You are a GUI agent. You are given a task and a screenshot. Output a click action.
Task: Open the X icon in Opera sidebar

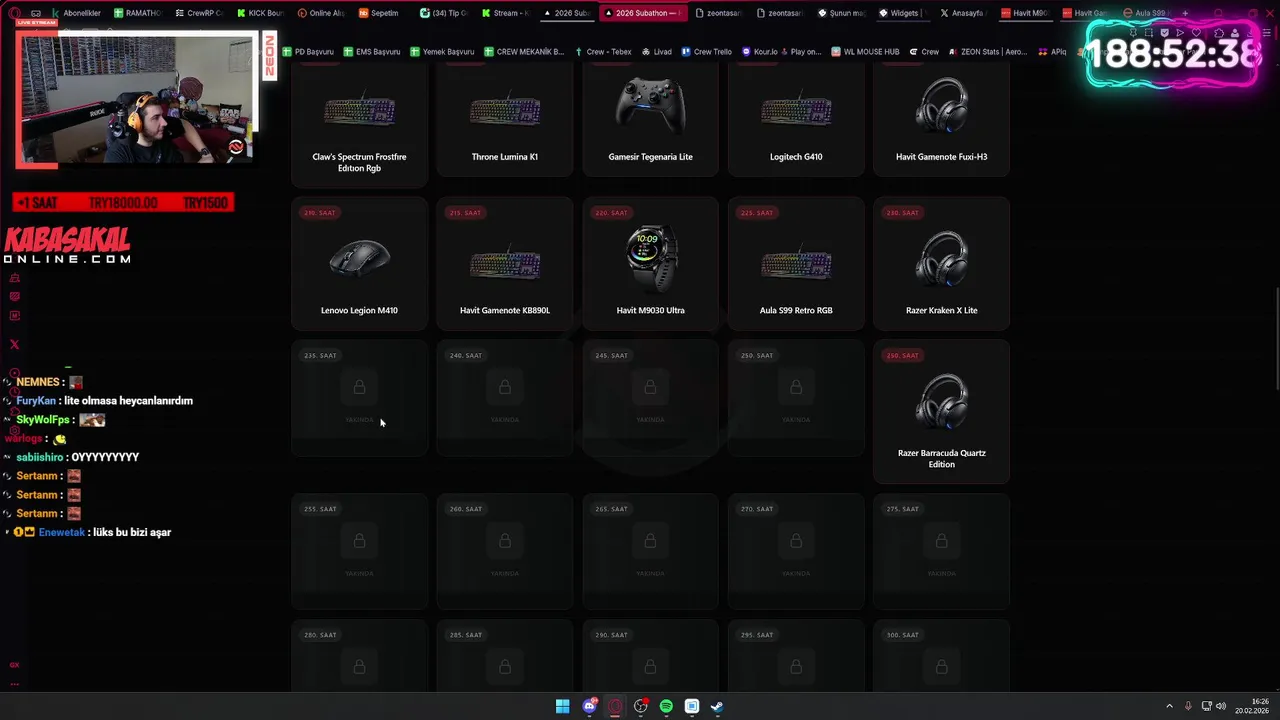tap(14, 344)
